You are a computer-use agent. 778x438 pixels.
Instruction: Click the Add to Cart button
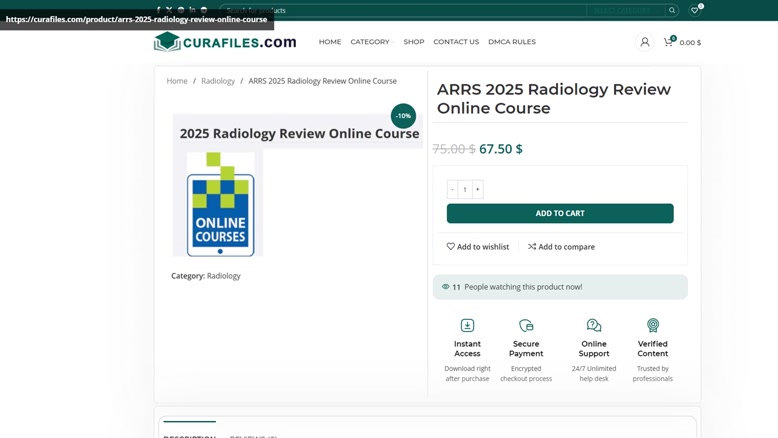(560, 213)
